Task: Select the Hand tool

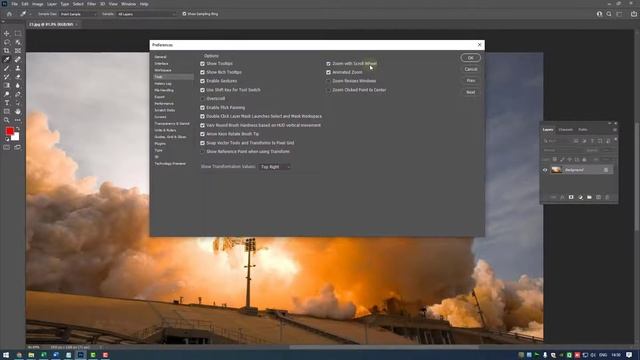Action: click(18, 111)
